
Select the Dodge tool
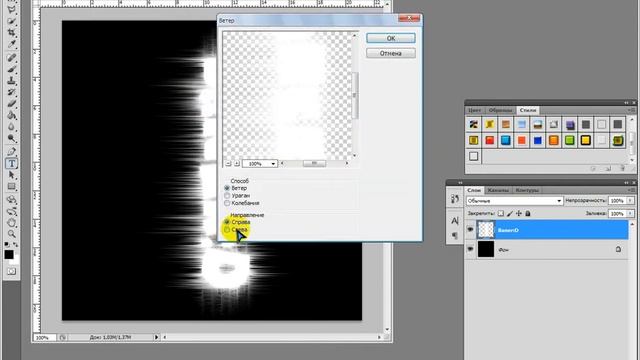click(x=11, y=138)
